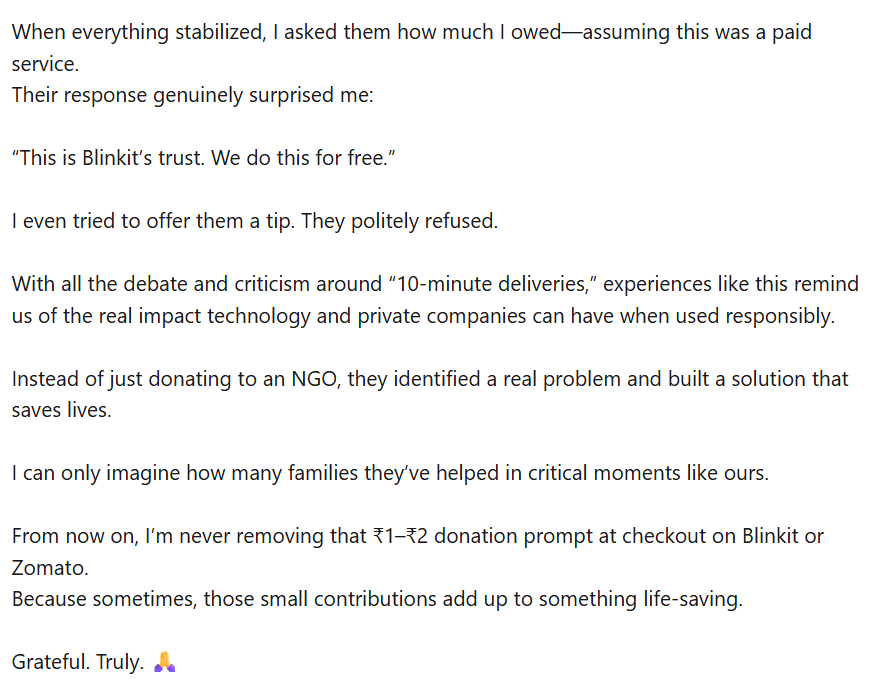The image size is (871, 682).
Task: Click the folded hands emoji
Action: pos(165,662)
